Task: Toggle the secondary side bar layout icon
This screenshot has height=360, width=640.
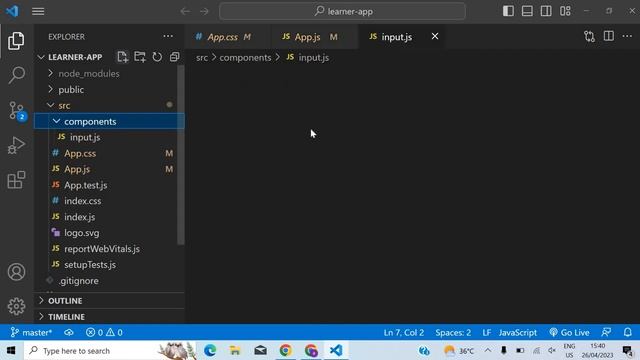Action: [546, 11]
